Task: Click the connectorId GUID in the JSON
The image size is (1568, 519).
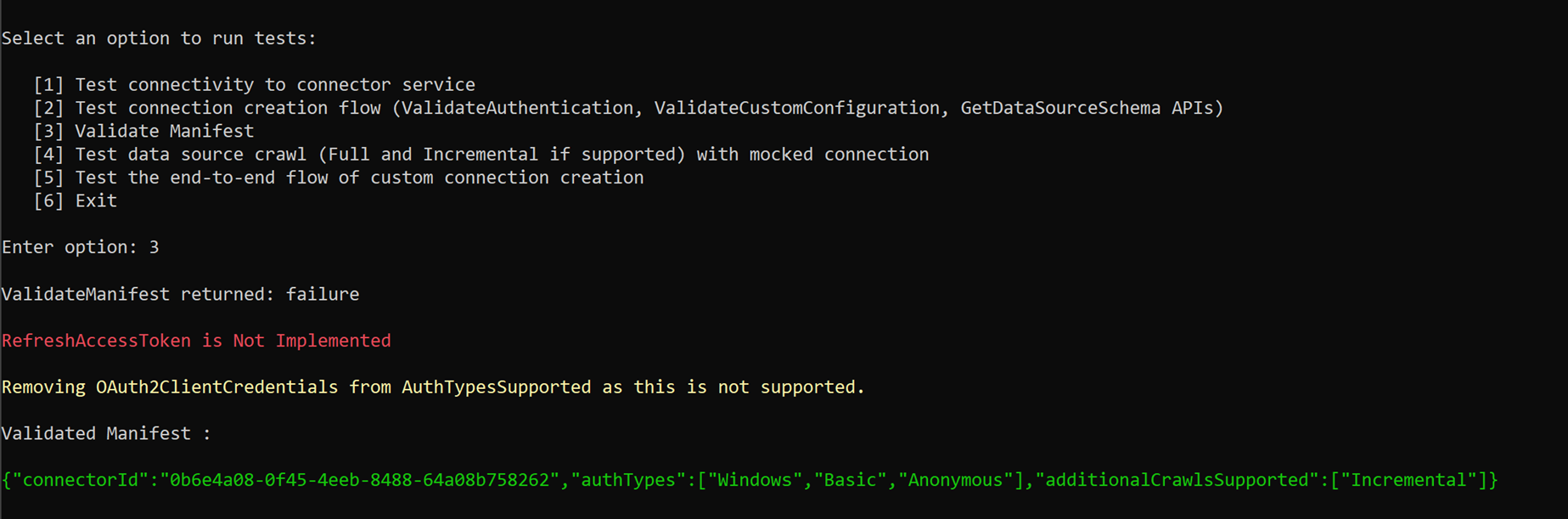Action: 360,480
